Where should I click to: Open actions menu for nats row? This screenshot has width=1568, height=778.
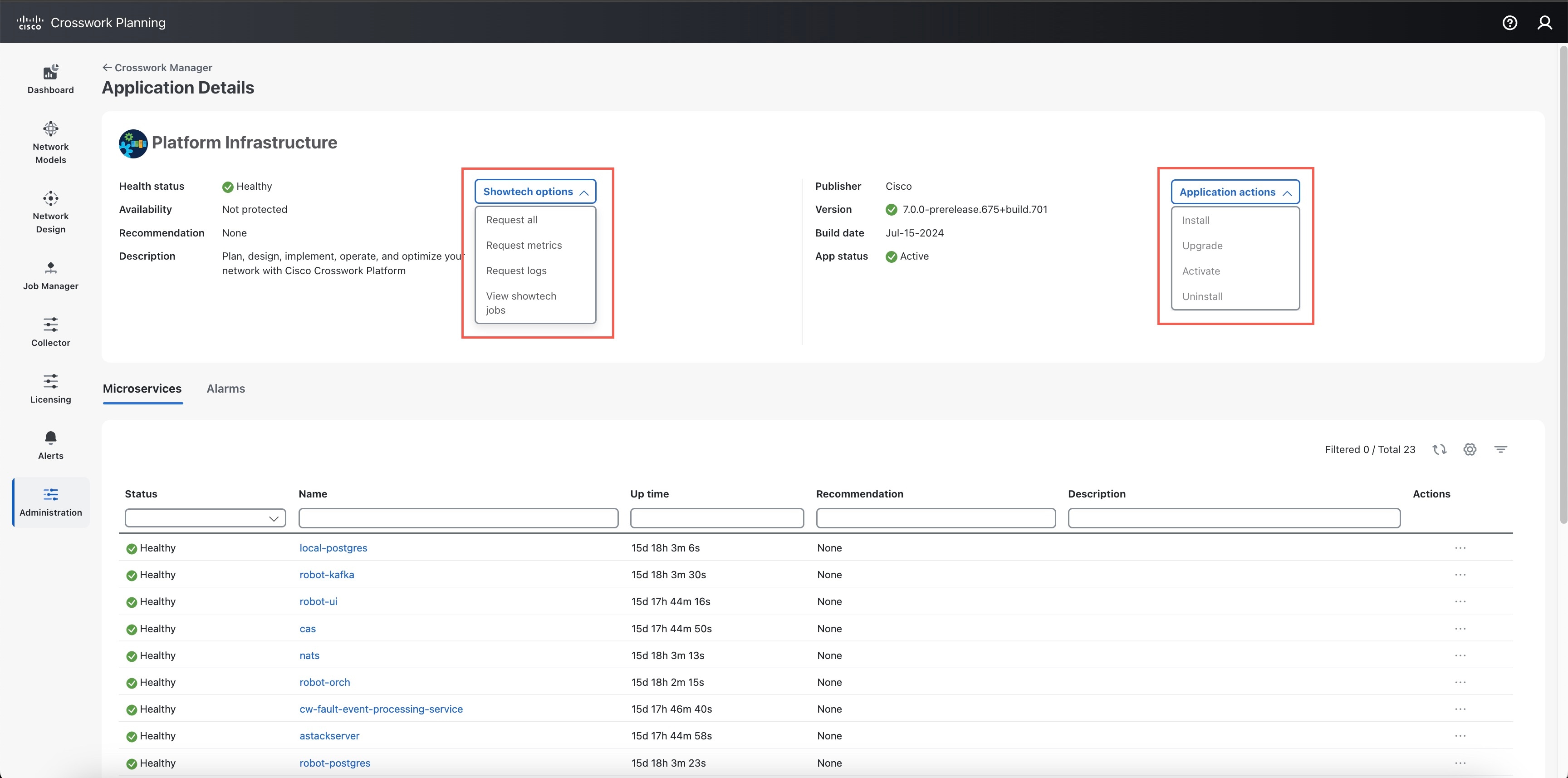pos(1460,655)
